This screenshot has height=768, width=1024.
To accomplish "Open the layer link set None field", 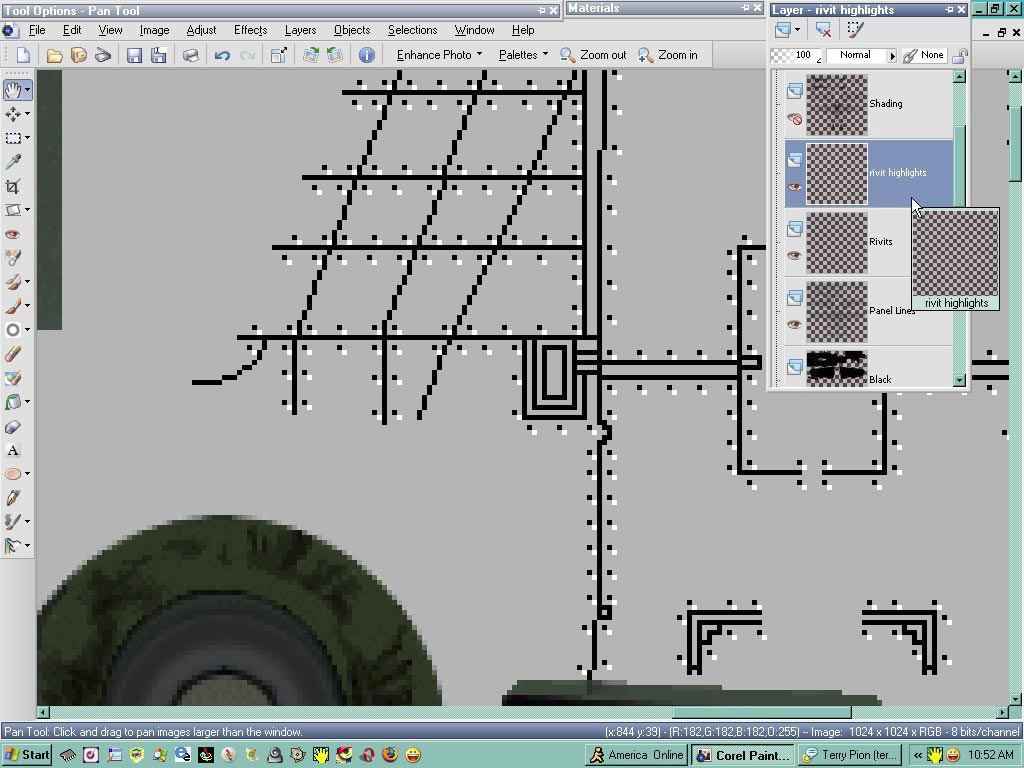I will pyautogui.click(x=924, y=56).
